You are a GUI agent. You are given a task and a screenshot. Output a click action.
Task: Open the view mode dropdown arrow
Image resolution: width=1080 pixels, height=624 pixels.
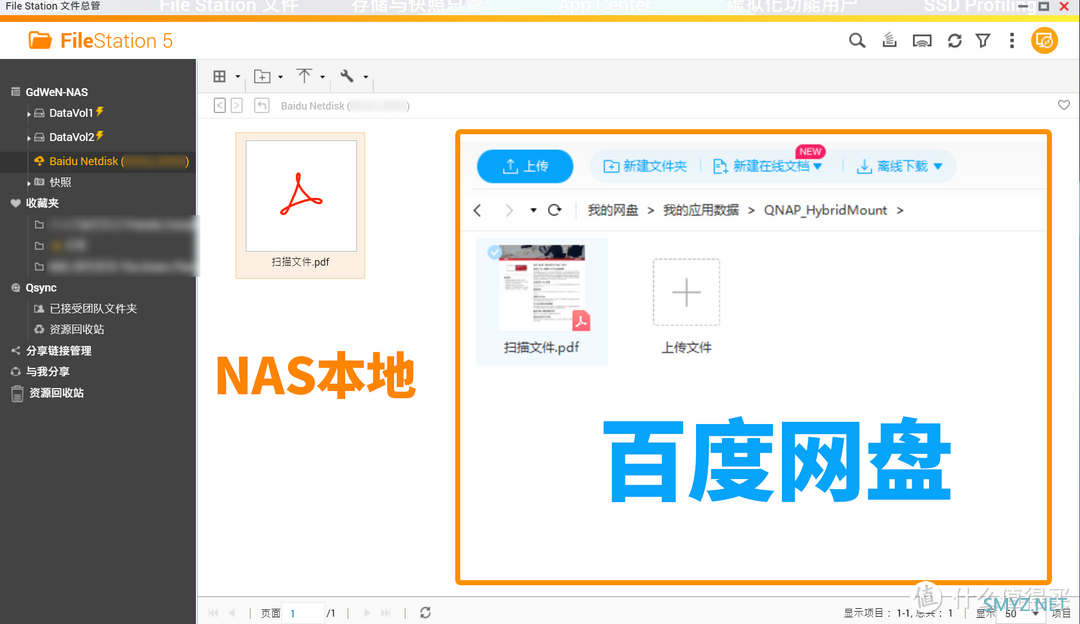(x=238, y=76)
